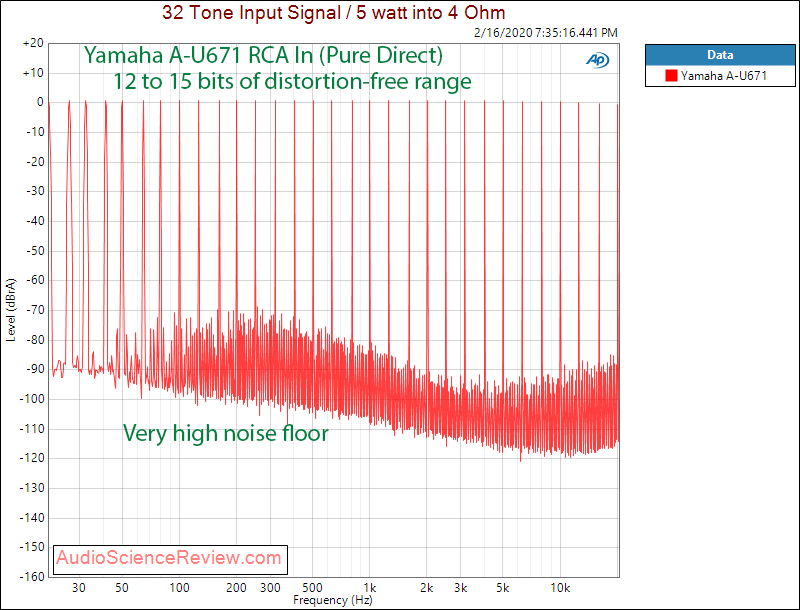This screenshot has height=610, width=800.
Task: Click the 3k frequency tick label
Action: [x=461, y=588]
